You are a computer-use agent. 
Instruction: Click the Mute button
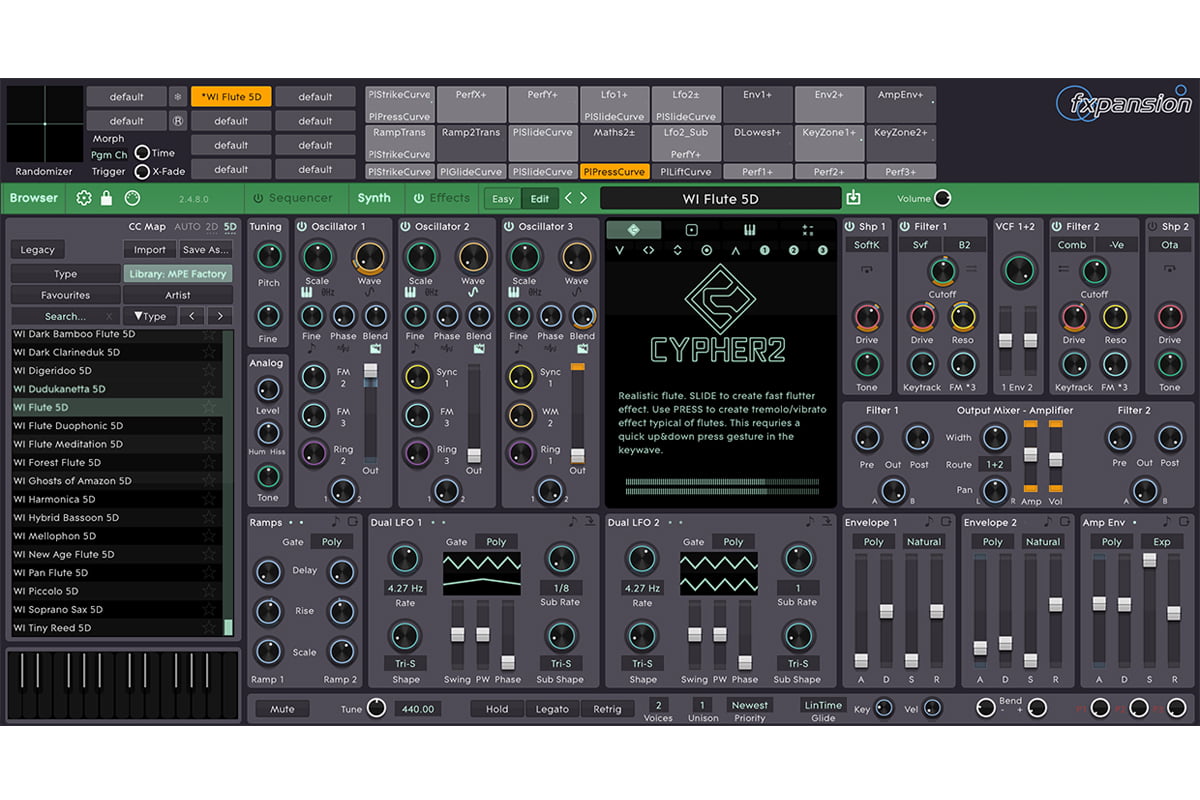[282, 709]
